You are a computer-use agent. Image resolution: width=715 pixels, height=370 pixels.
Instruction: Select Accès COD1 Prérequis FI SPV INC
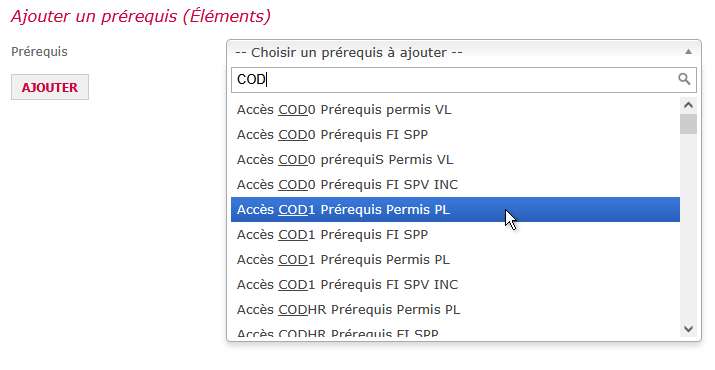[x=455, y=285]
